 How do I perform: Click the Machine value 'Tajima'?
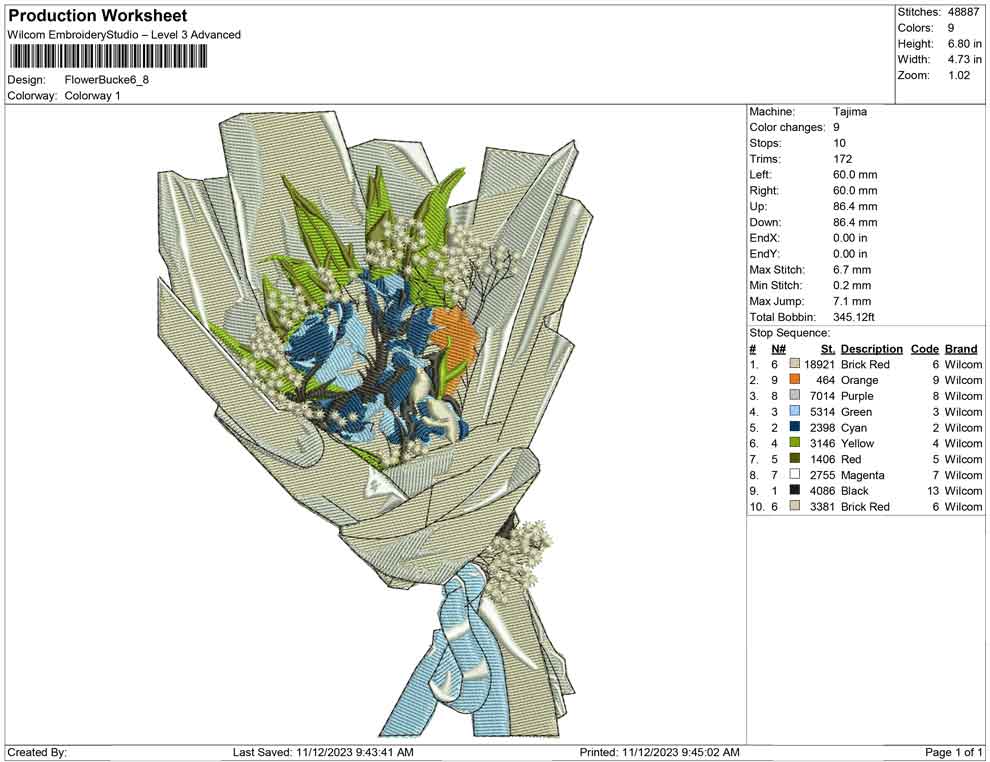[850, 112]
